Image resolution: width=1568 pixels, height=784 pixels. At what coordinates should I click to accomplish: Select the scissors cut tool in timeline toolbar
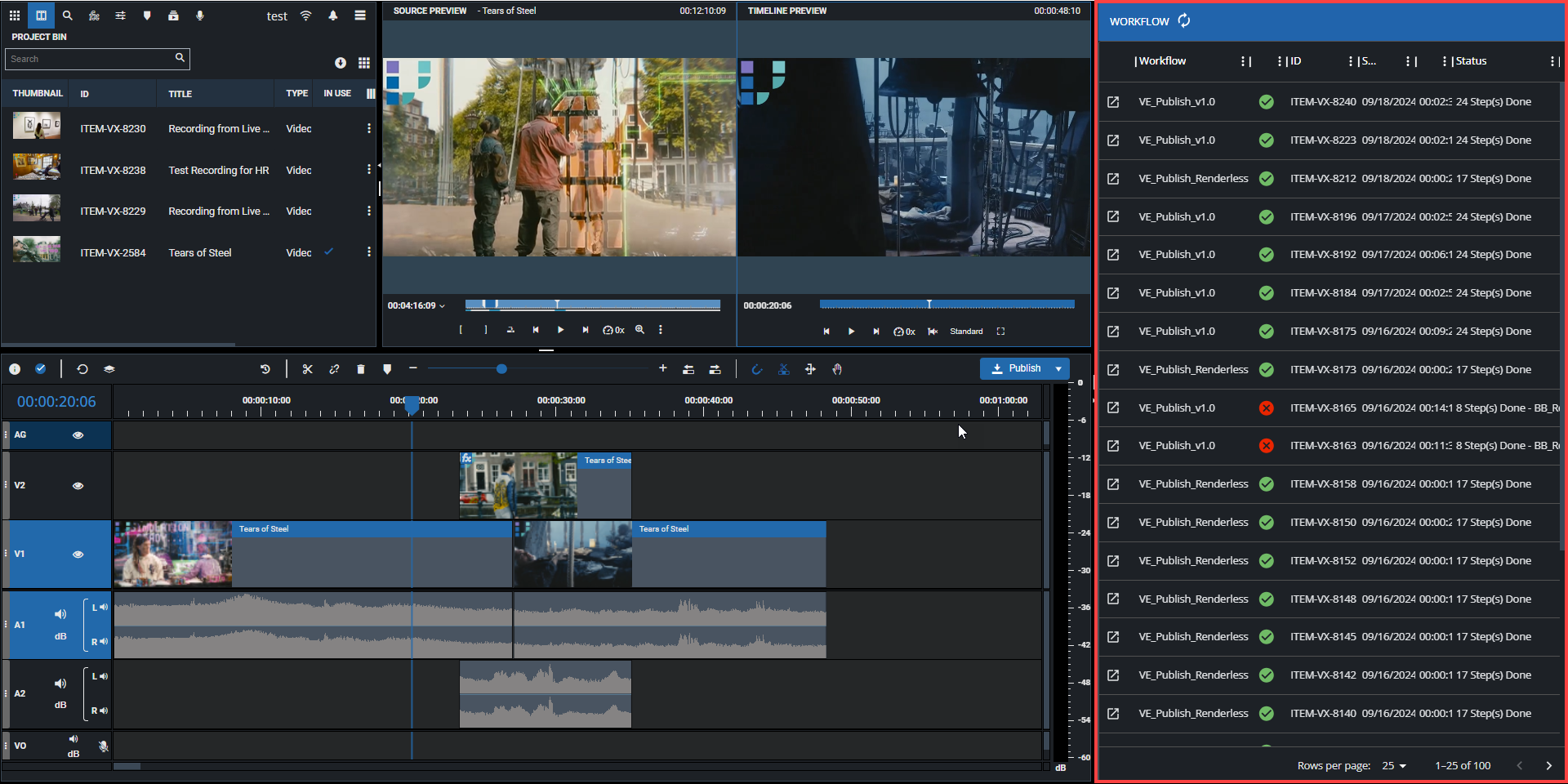point(308,369)
